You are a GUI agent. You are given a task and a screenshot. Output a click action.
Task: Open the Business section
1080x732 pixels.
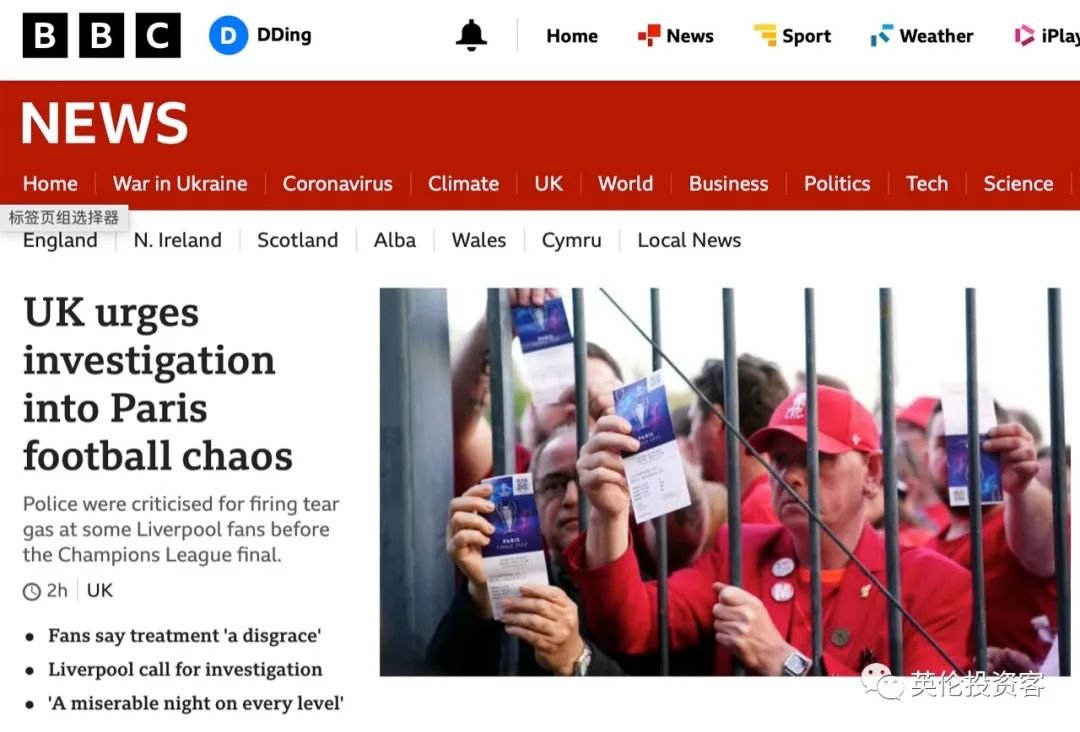pos(728,184)
